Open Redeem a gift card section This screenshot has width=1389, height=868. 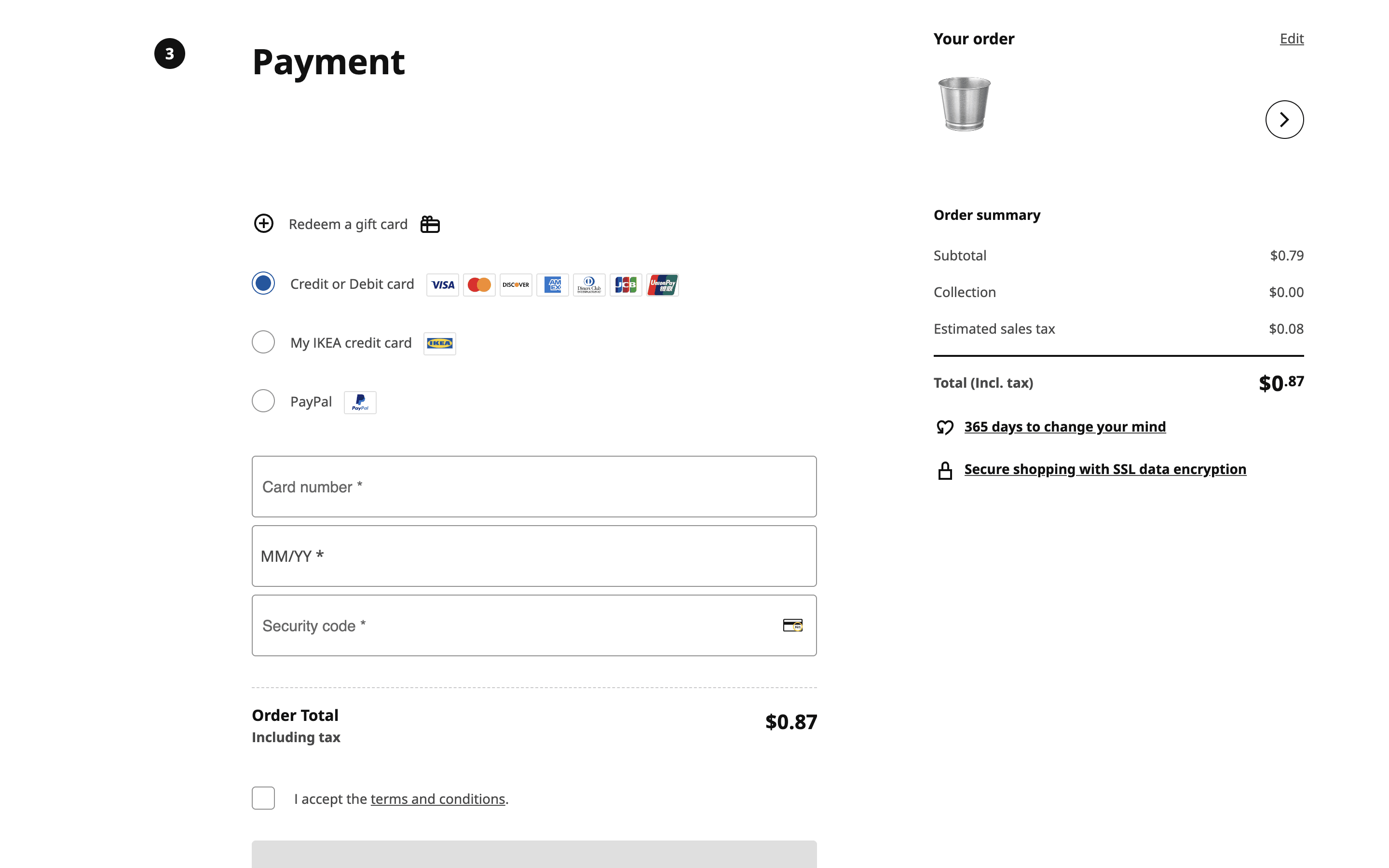[348, 224]
